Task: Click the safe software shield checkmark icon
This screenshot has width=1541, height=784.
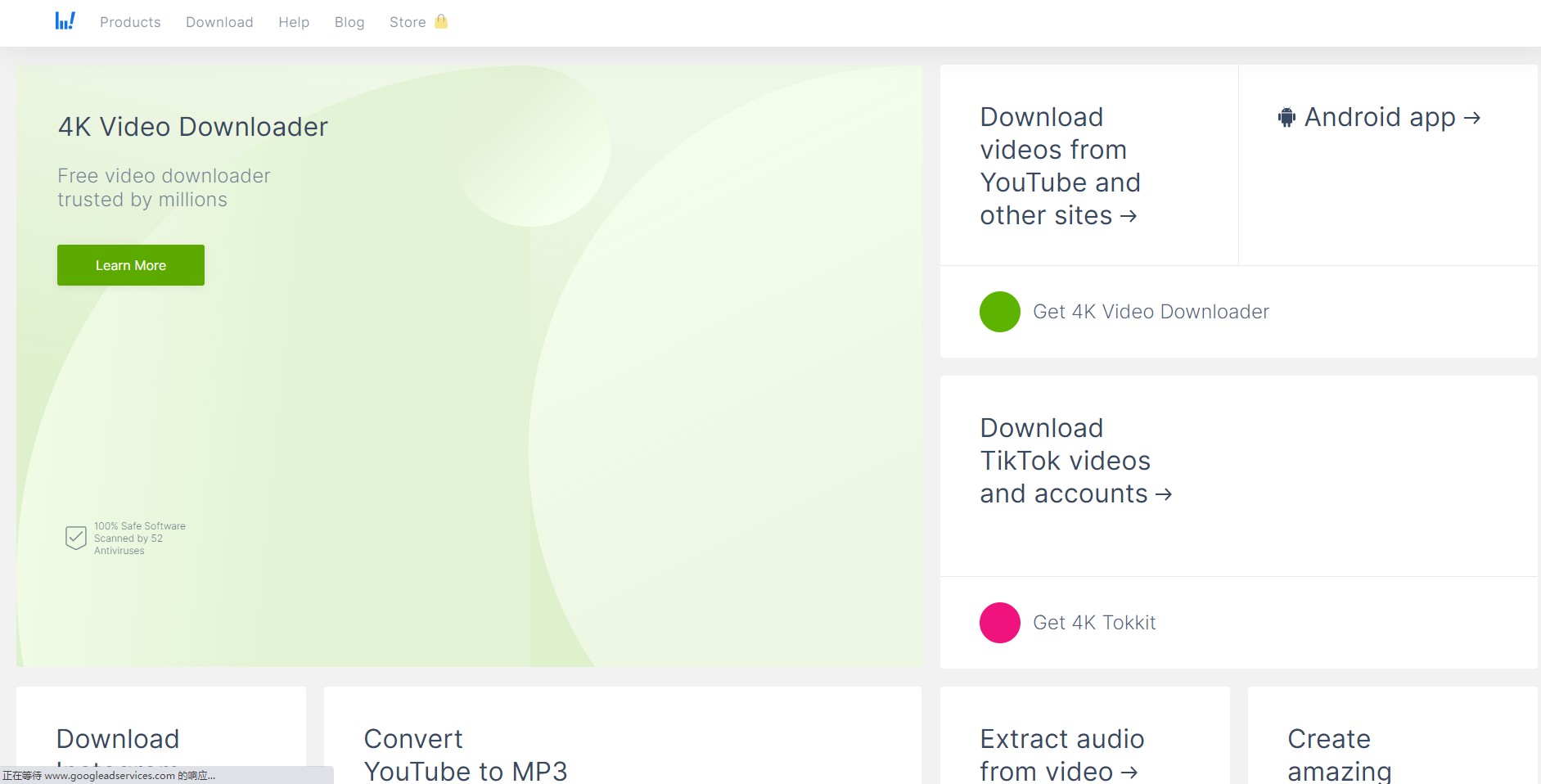Action: (76, 538)
